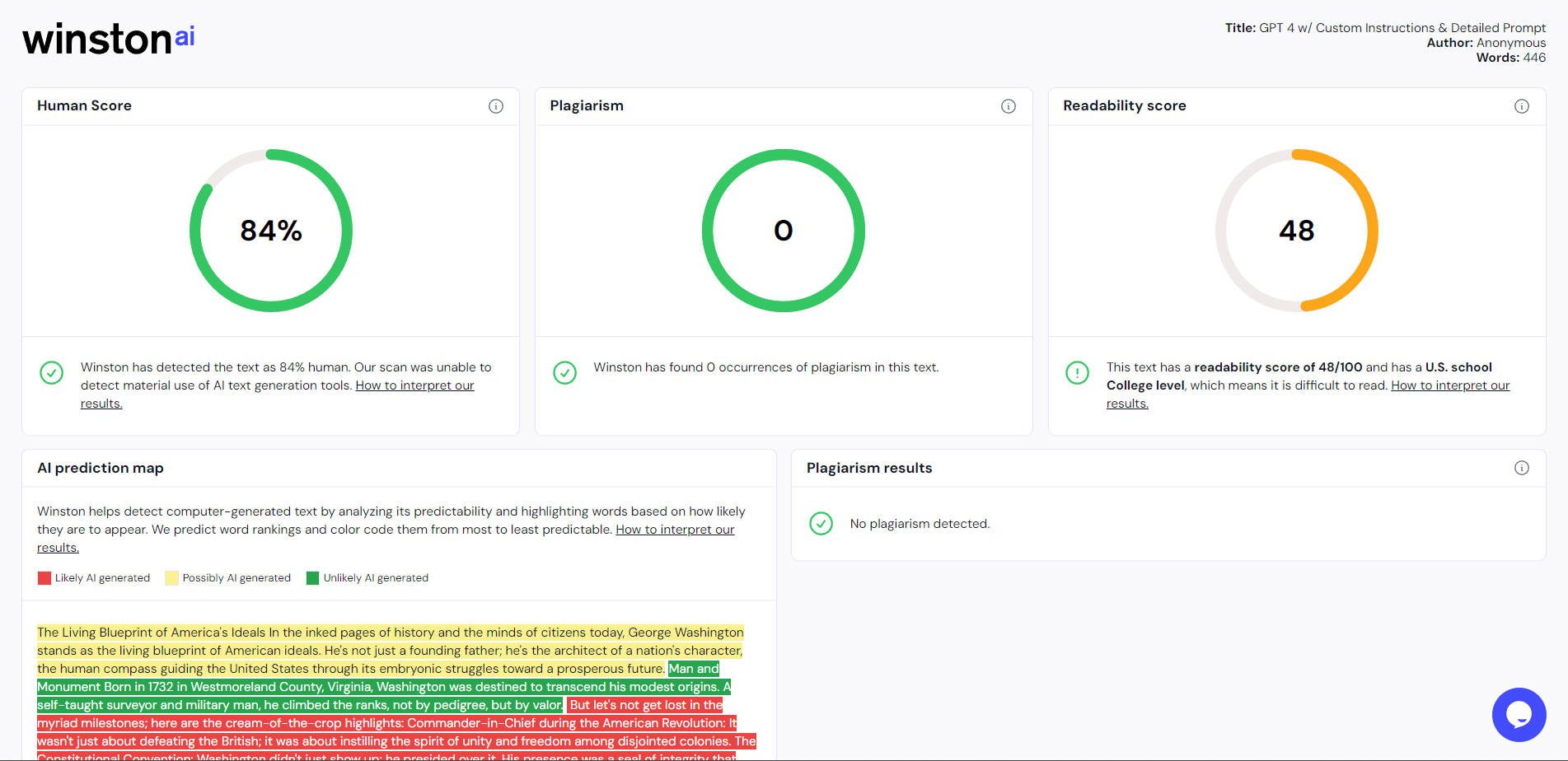Open the Readability score info icon

1520,105
